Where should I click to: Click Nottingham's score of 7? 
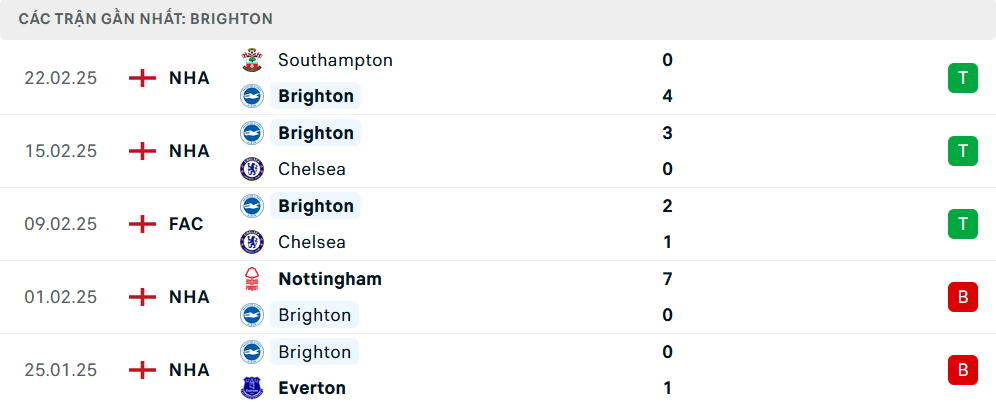[x=667, y=279]
